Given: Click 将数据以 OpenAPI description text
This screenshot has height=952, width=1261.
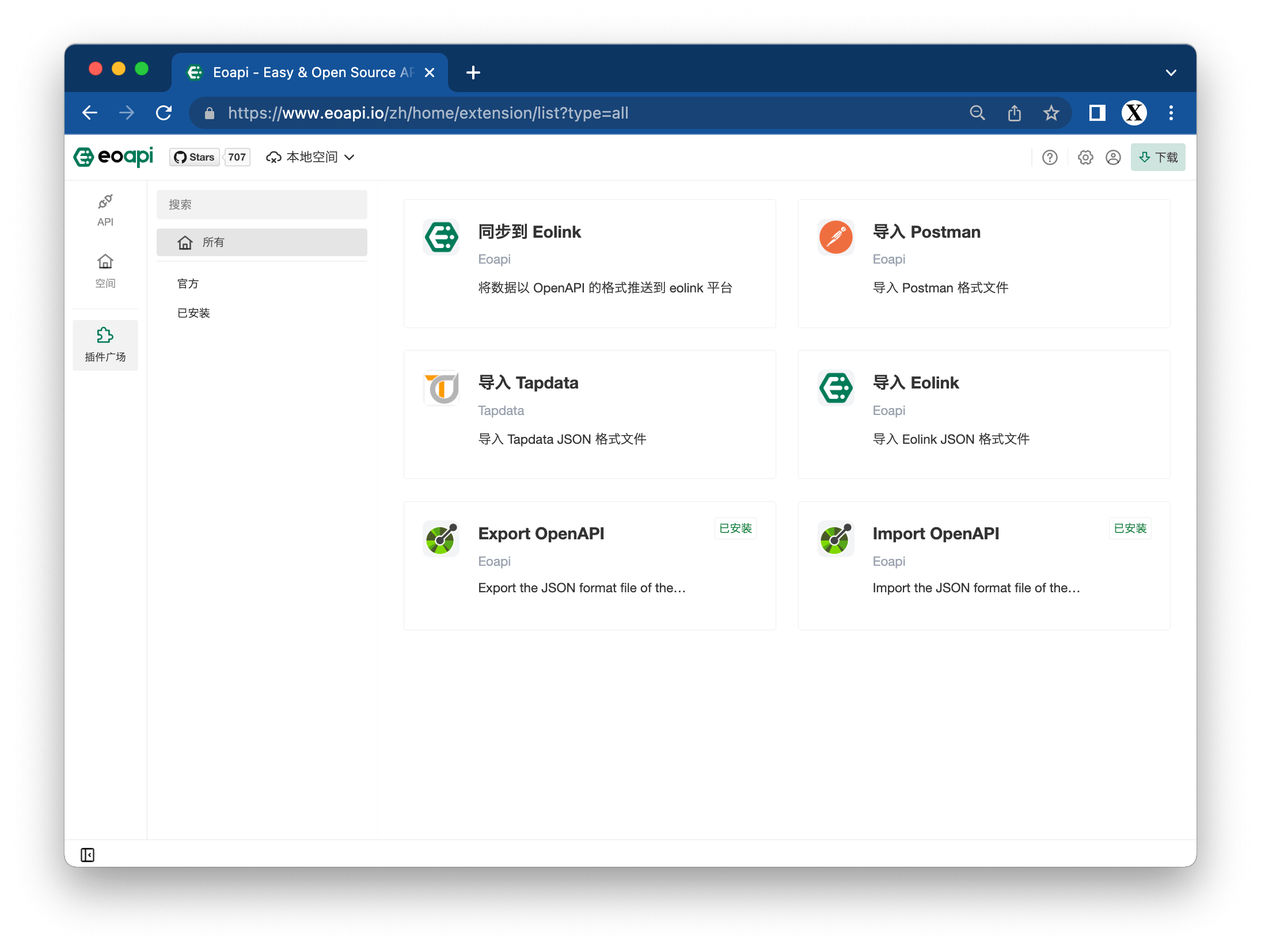Looking at the screenshot, I should (605, 287).
